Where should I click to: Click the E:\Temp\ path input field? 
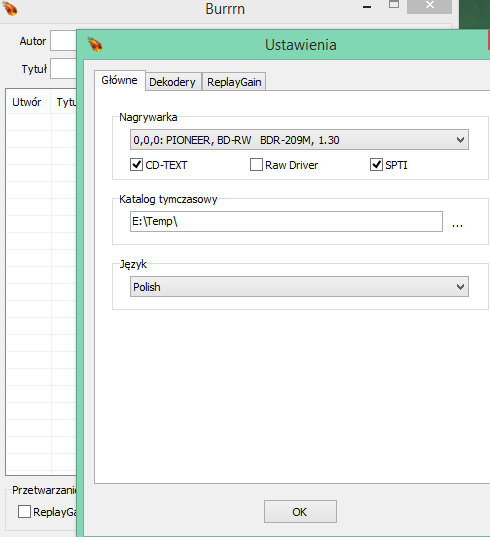click(286, 222)
